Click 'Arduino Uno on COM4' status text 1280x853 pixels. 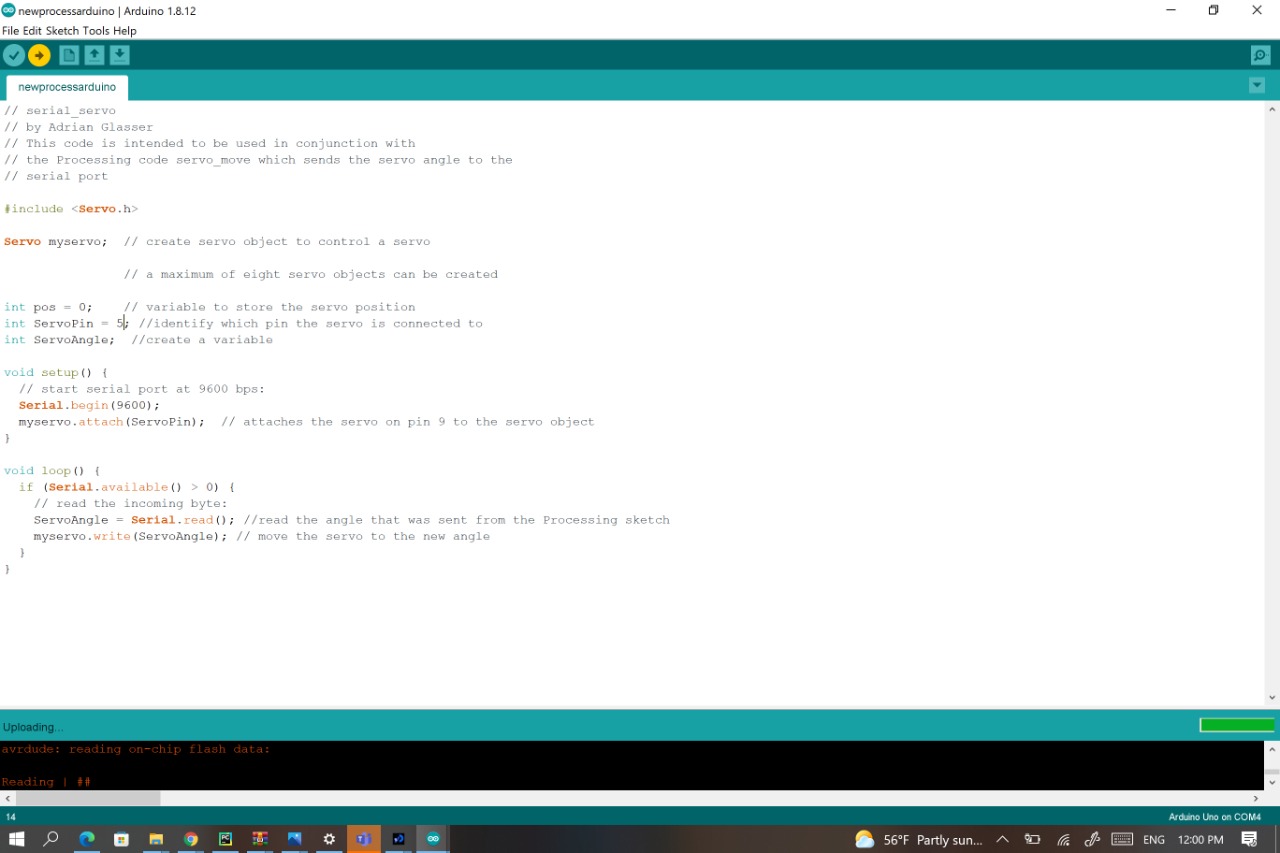point(1215,817)
